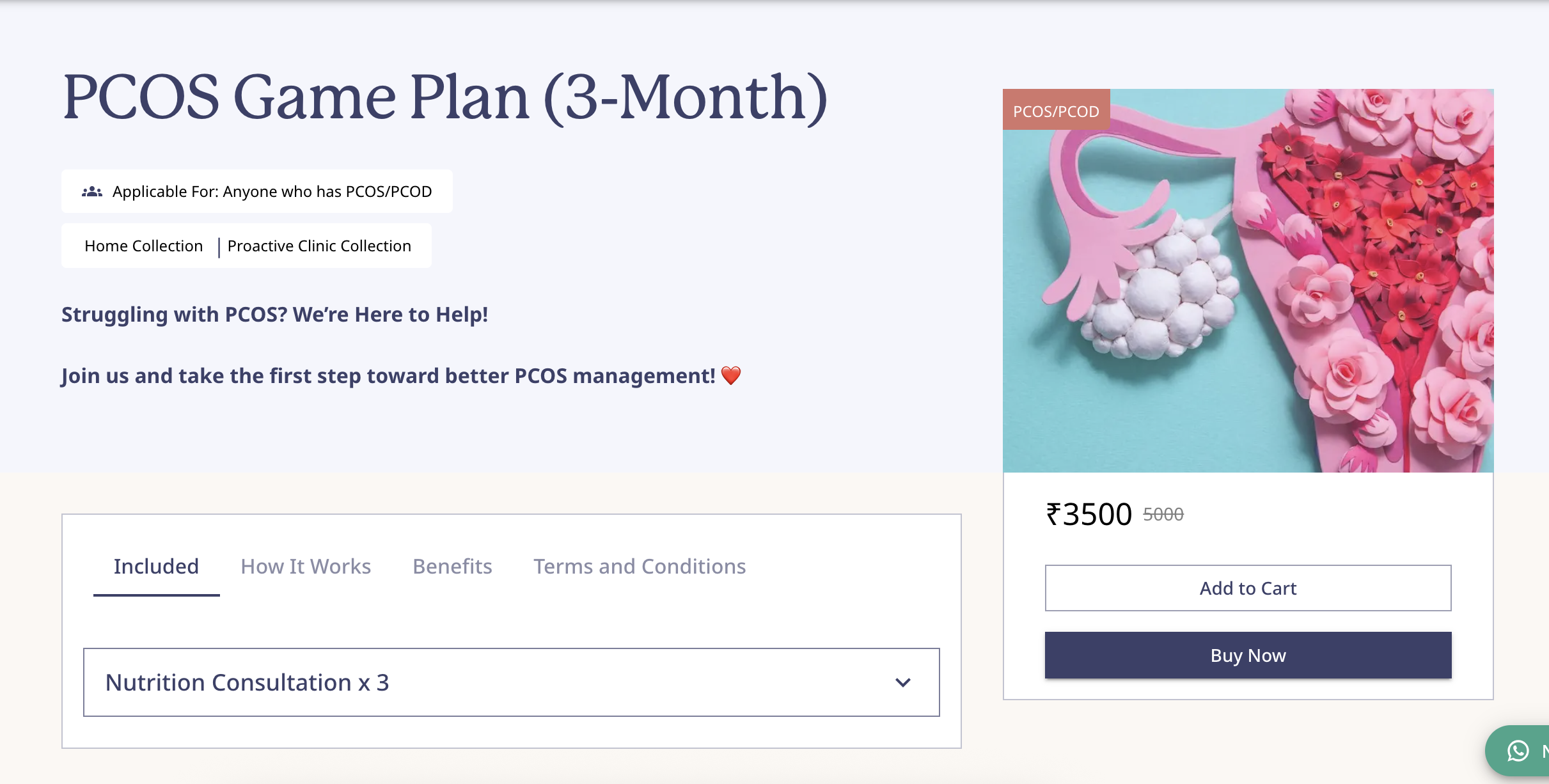Image resolution: width=1549 pixels, height=784 pixels.
Task: Expand the Nutrition Consultation chevron arrow
Action: pos(902,682)
